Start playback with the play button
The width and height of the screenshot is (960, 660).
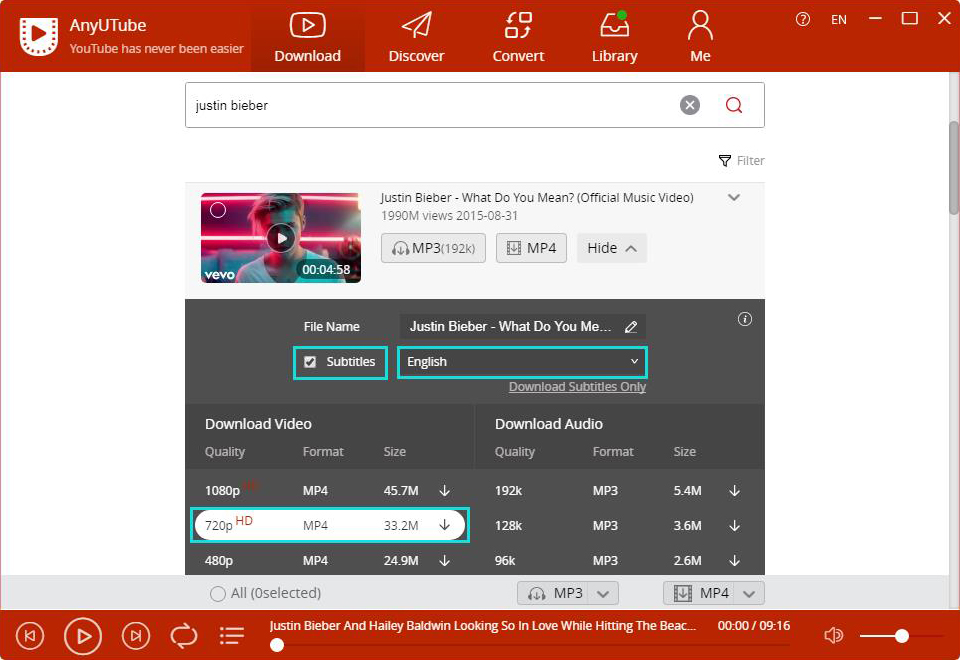(x=83, y=636)
